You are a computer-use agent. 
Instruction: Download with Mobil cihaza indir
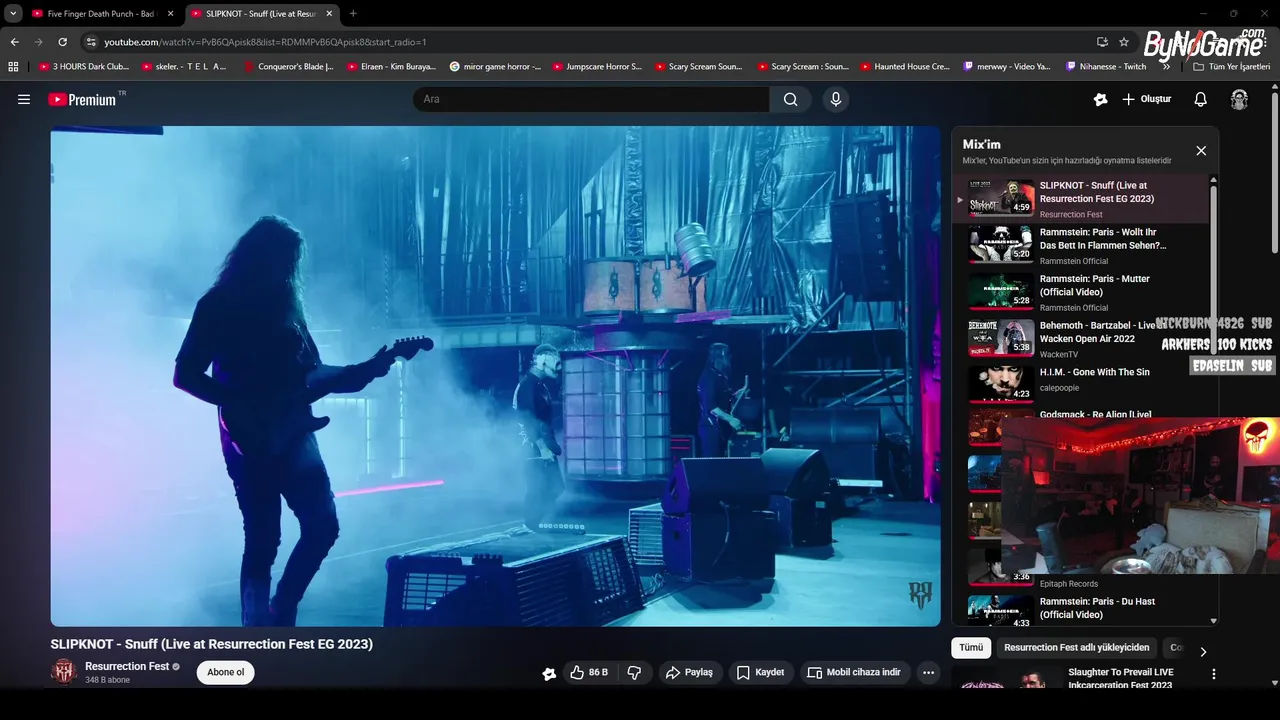(854, 672)
